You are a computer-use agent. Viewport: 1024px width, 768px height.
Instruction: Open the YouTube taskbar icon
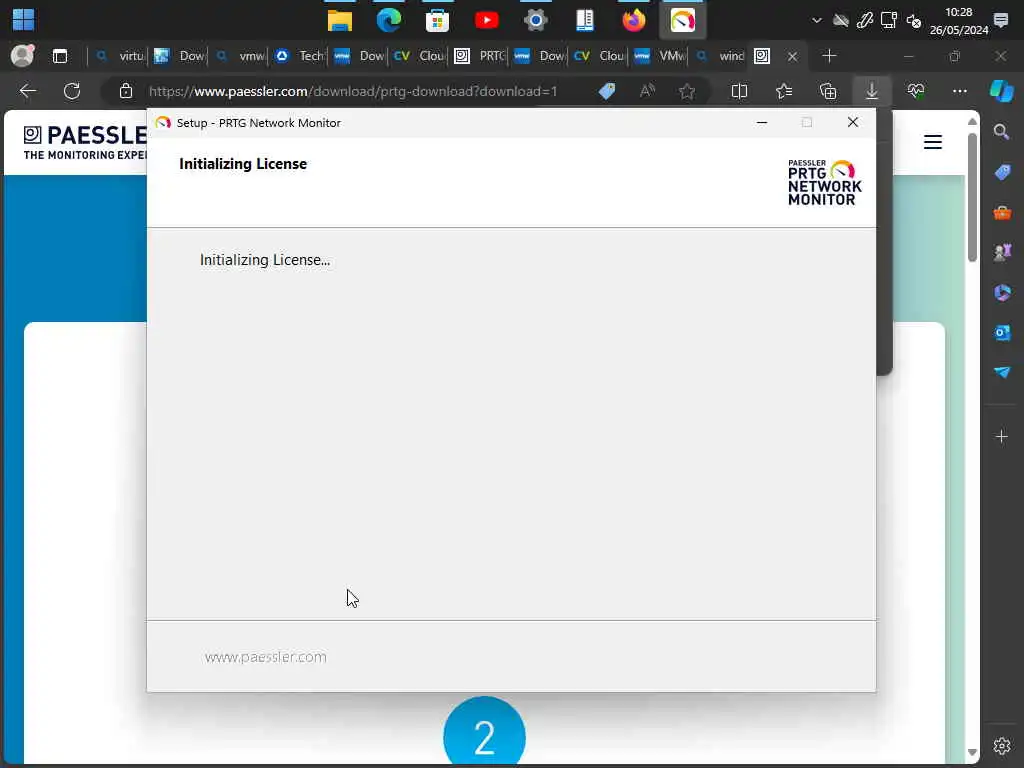click(x=487, y=20)
